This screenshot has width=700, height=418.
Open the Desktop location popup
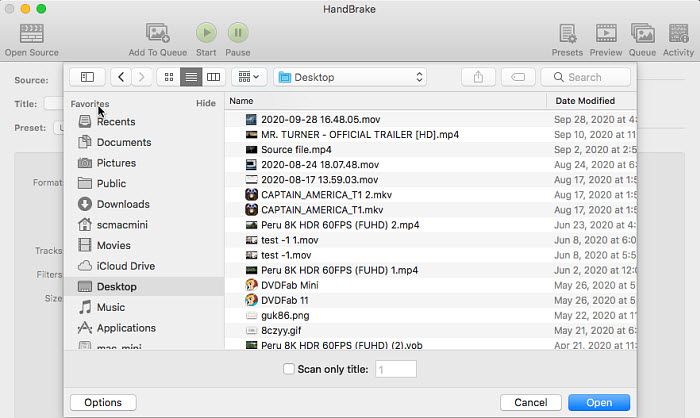350,77
